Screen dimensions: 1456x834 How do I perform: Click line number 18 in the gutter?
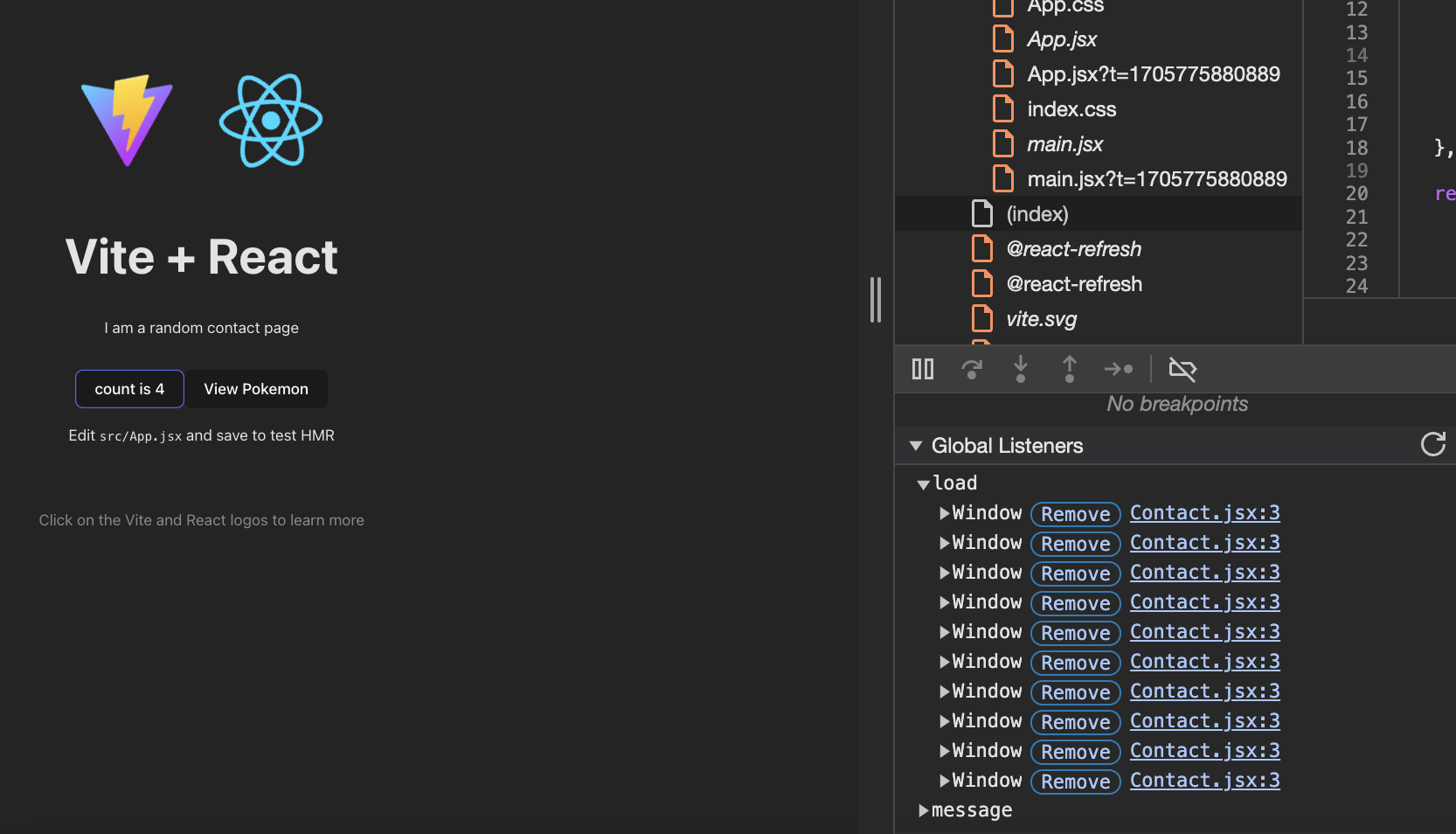pyautogui.click(x=1356, y=148)
